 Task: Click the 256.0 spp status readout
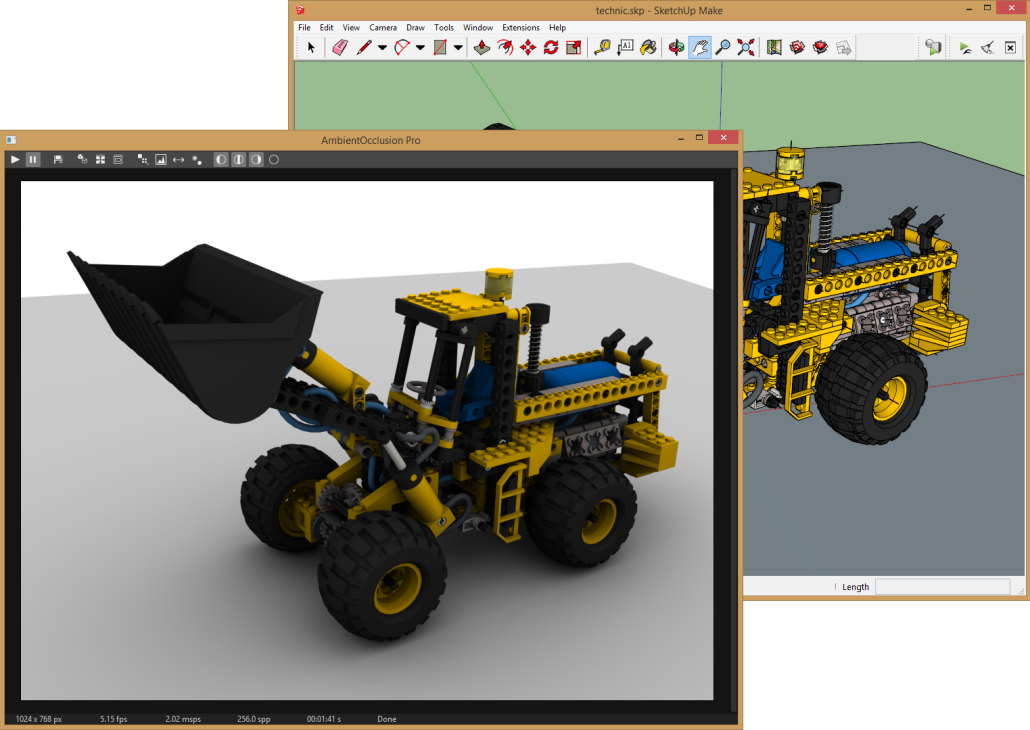point(254,719)
